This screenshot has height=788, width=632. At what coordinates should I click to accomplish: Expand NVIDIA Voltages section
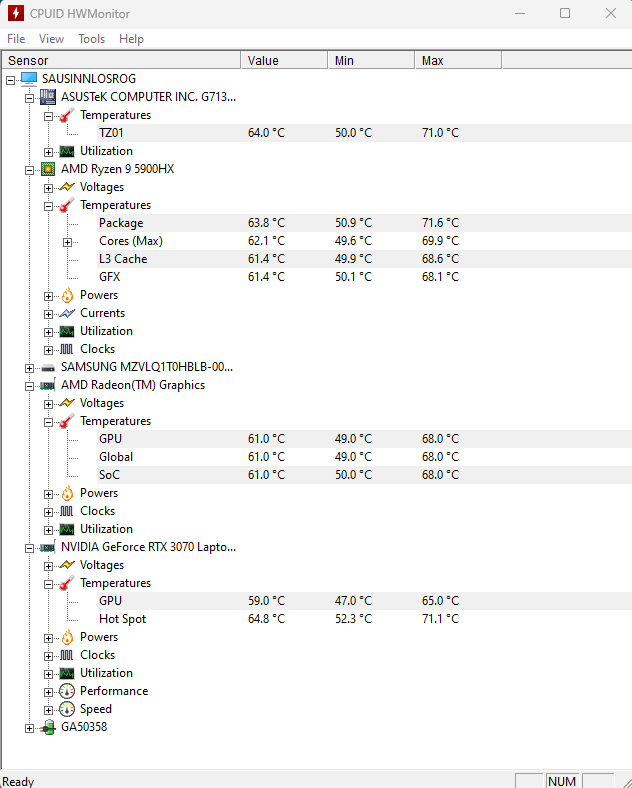click(48, 566)
